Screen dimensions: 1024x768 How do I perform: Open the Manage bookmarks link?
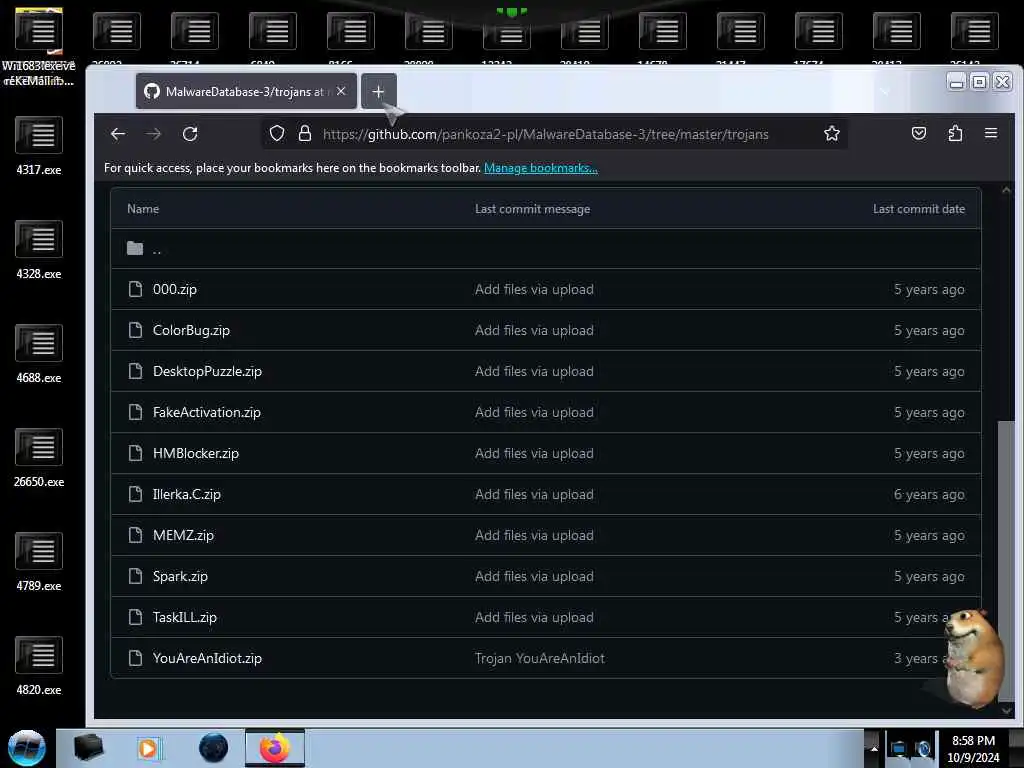point(541,168)
